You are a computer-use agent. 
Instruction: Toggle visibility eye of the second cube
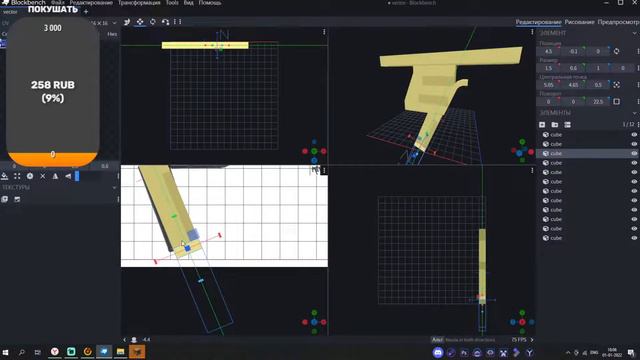tap(634, 144)
